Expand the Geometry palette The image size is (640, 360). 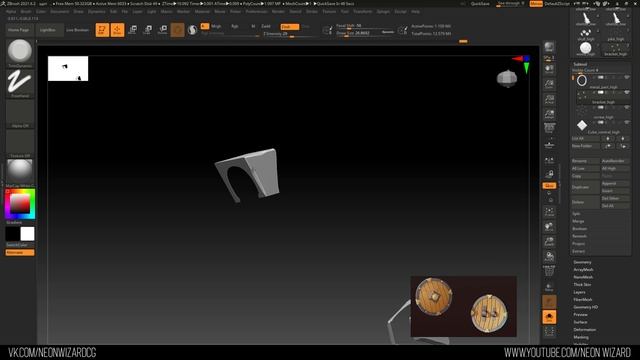pos(582,262)
